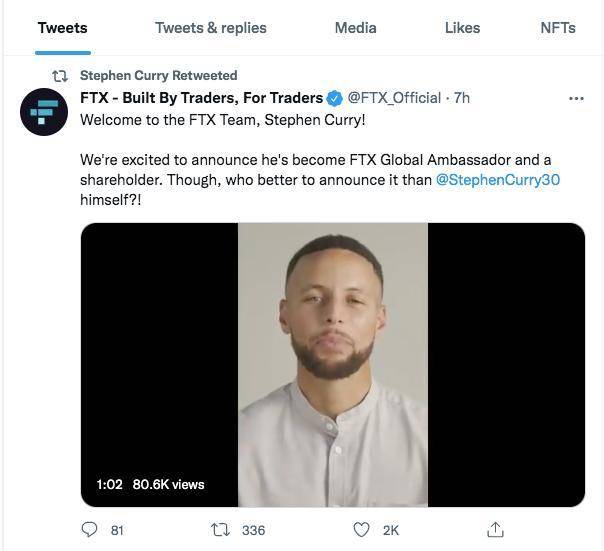Open the three-dot more options menu
604x551 pixels.
576,98
